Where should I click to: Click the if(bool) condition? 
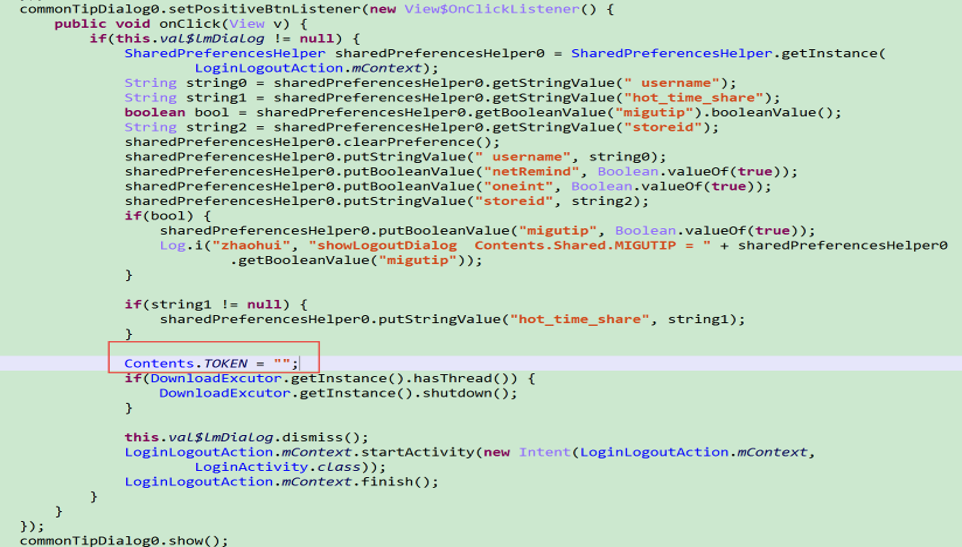pyautogui.click(x=159, y=216)
